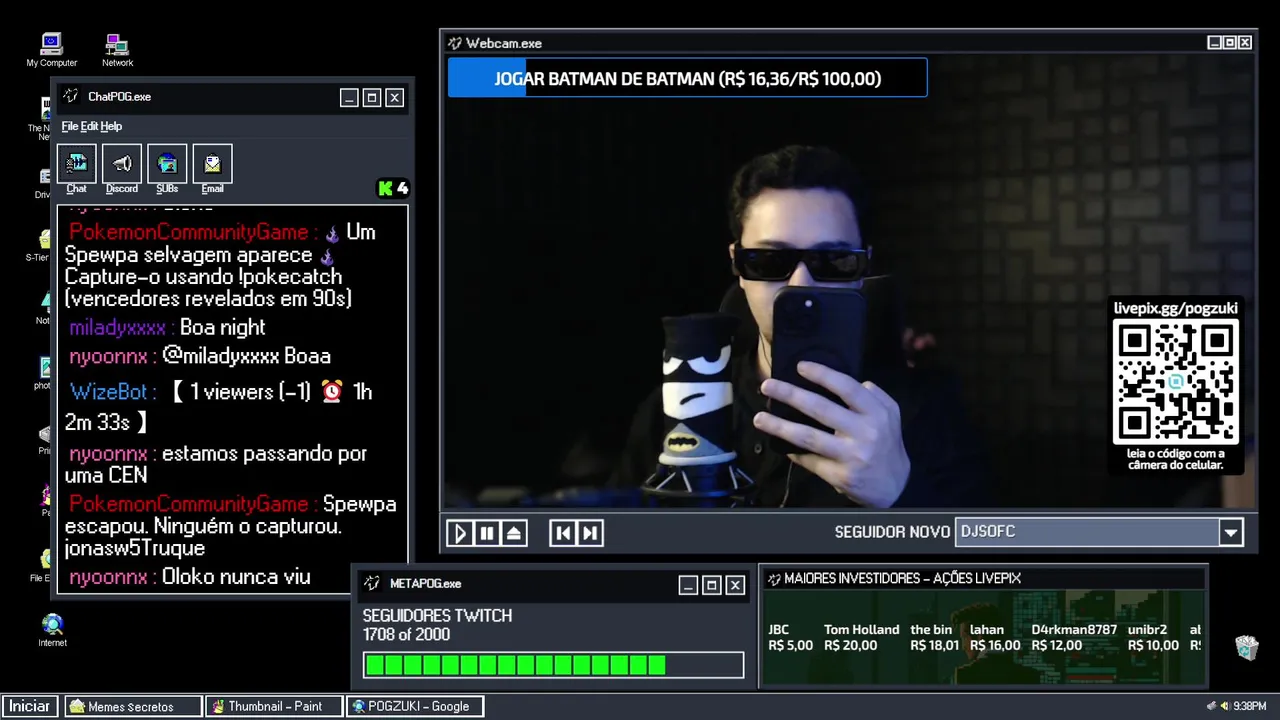The height and width of the screenshot is (720, 1280).
Task: Click 'Oloko nunca viu' chat message
Action: click(x=236, y=577)
